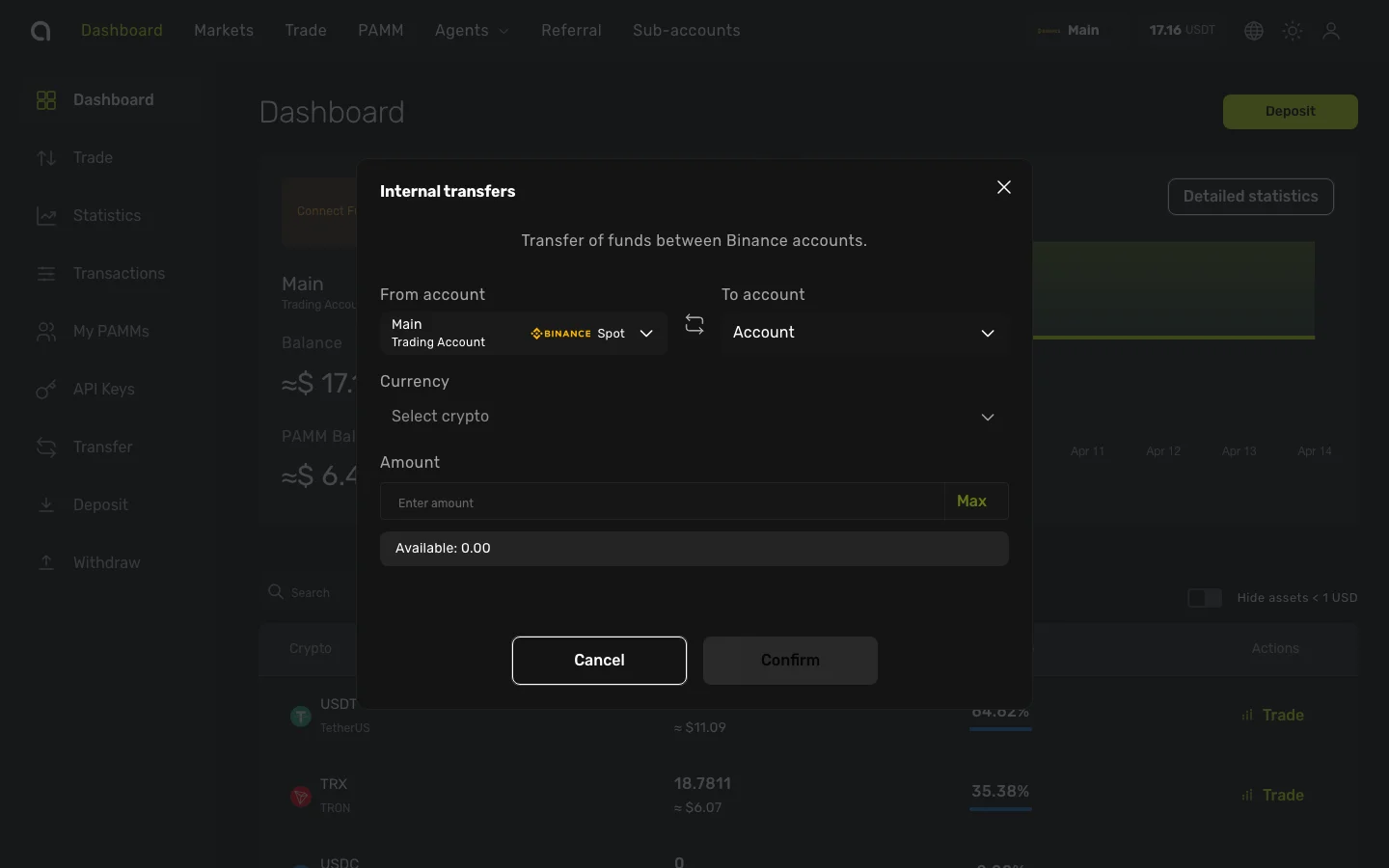The height and width of the screenshot is (868, 1389).
Task: Open the language globe icon
Action: point(1253,30)
